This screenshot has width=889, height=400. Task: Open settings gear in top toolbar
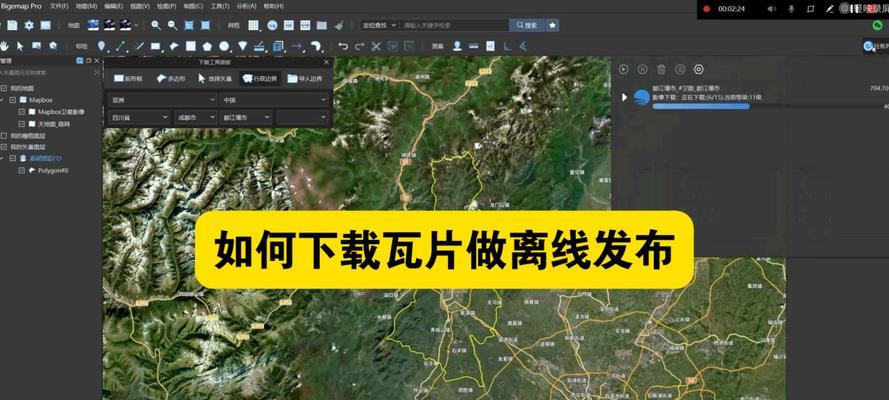click(x=29, y=25)
